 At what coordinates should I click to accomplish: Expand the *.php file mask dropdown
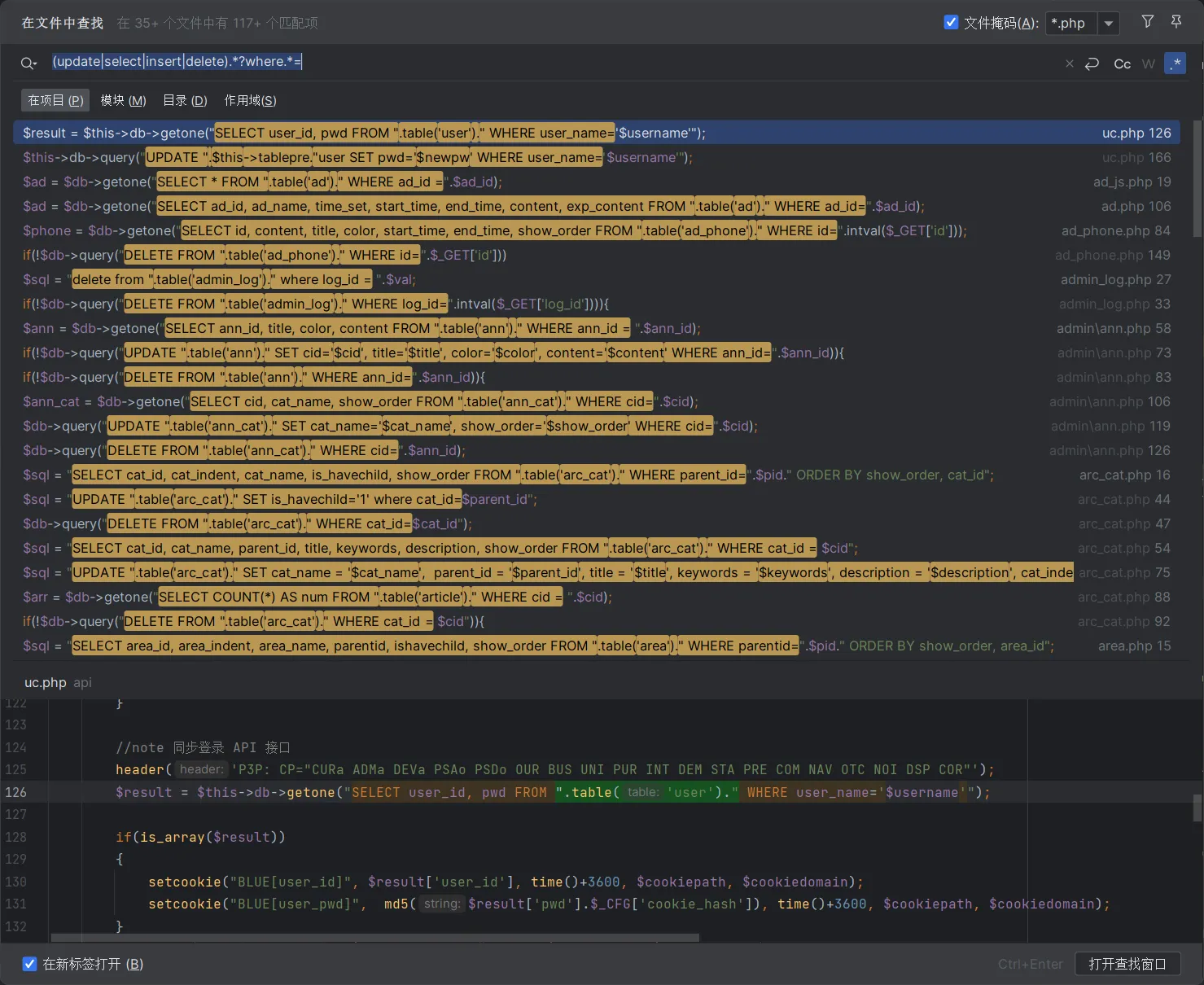(1108, 23)
